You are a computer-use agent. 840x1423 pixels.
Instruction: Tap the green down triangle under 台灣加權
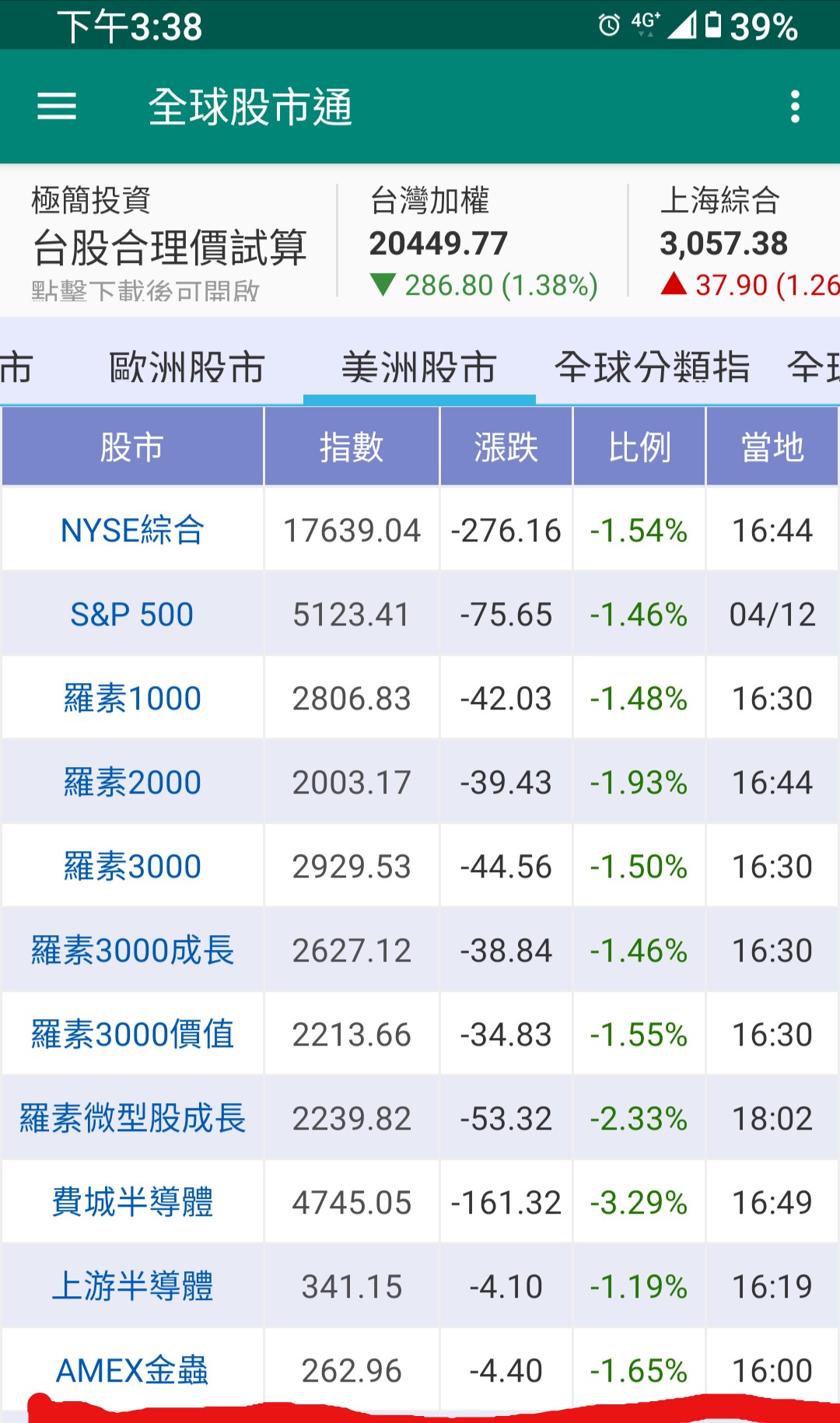click(x=383, y=285)
